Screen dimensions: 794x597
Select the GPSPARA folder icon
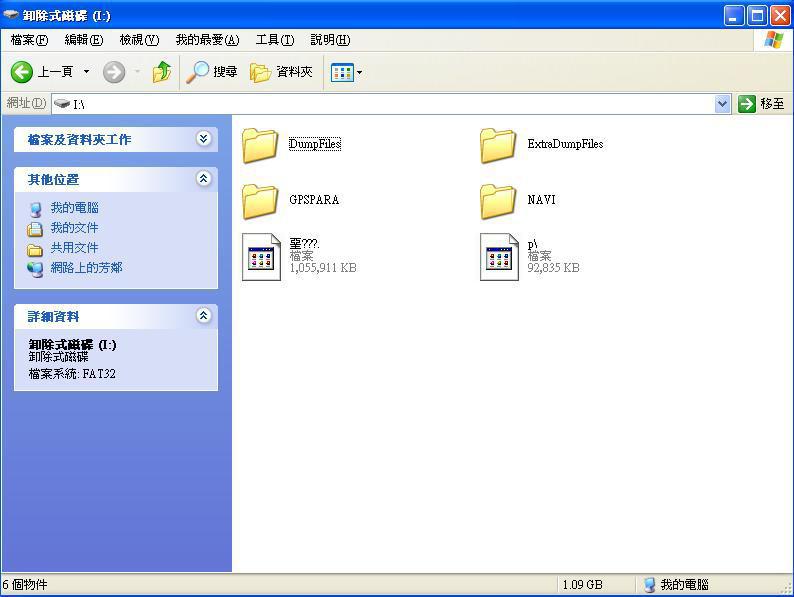260,201
